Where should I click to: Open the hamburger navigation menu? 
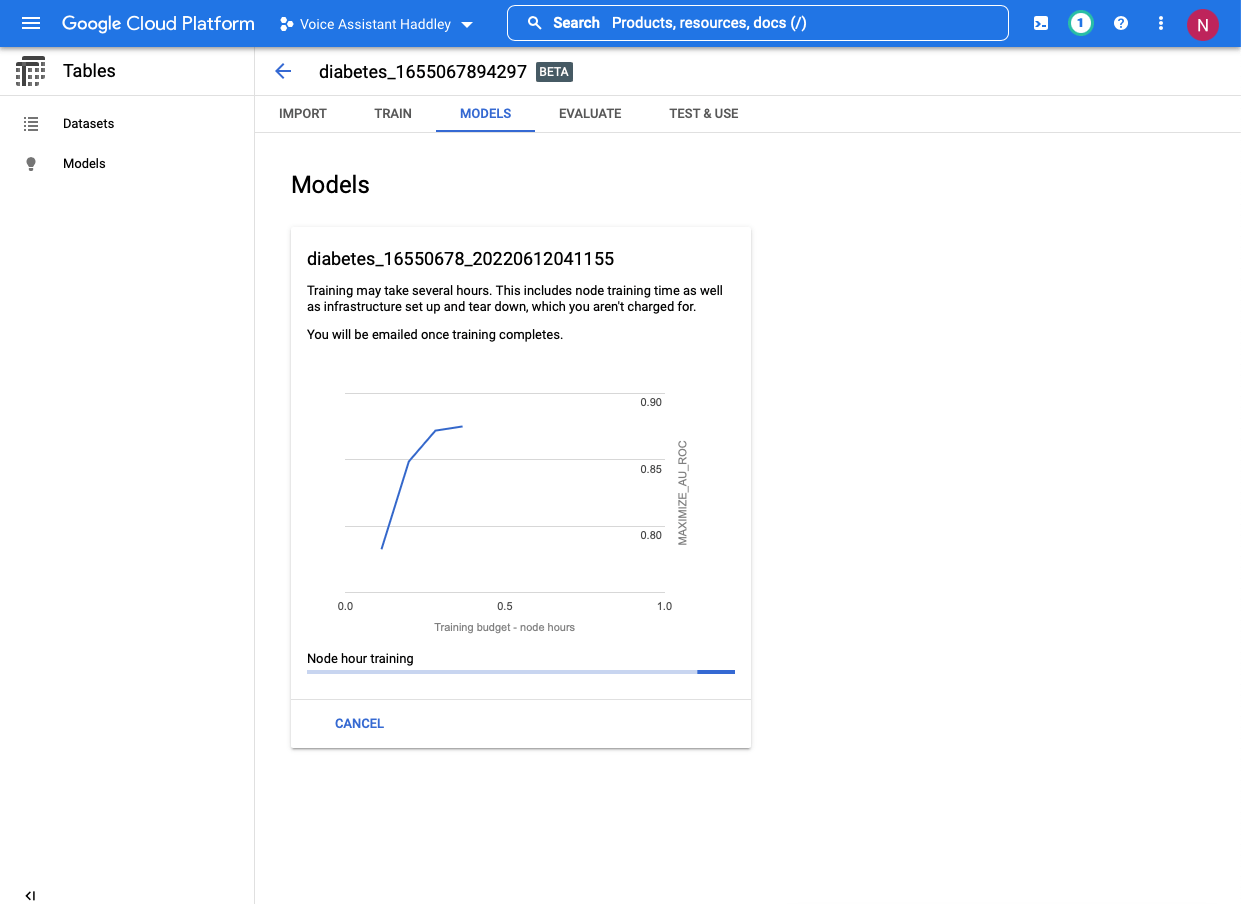pyautogui.click(x=31, y=23)
